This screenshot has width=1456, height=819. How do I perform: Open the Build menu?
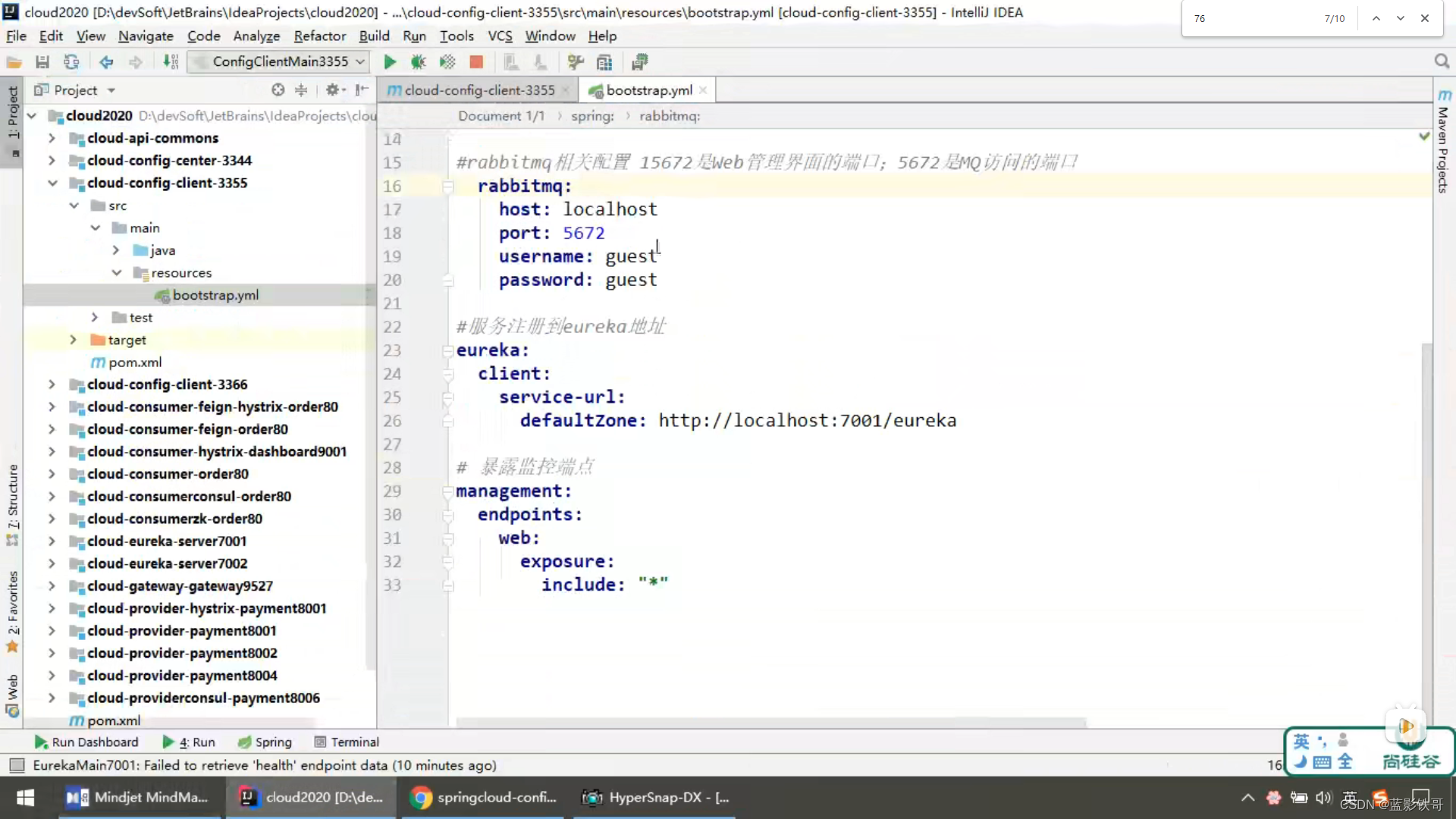374,36
